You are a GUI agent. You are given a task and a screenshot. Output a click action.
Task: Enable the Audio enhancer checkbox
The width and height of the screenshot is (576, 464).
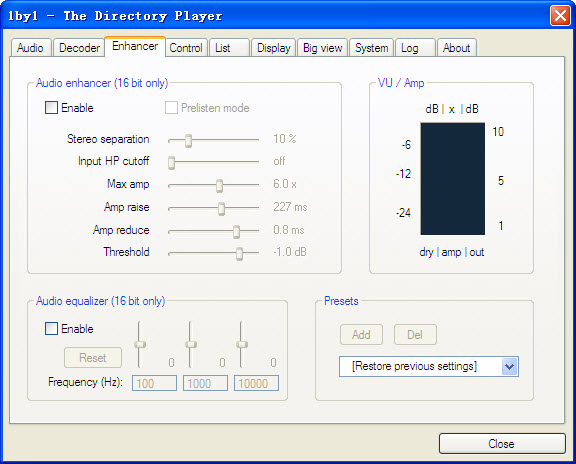click(x=51, y=108)
